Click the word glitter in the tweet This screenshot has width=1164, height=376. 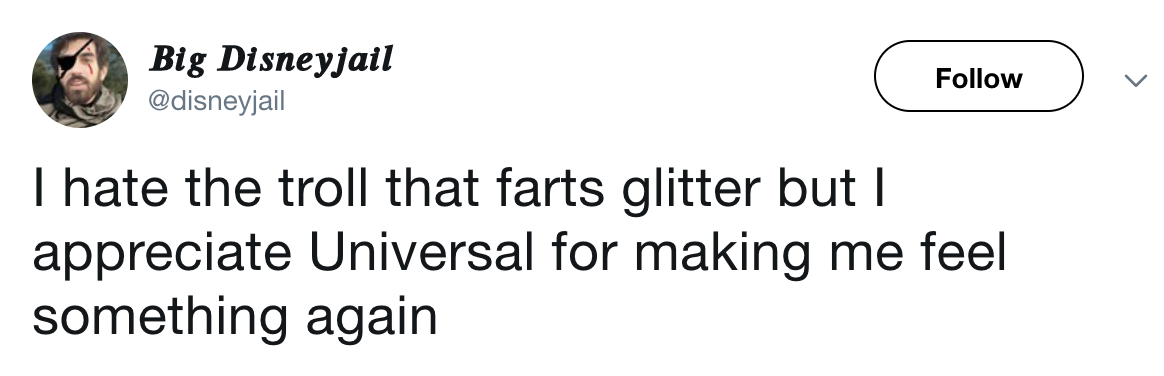[690, 188]
